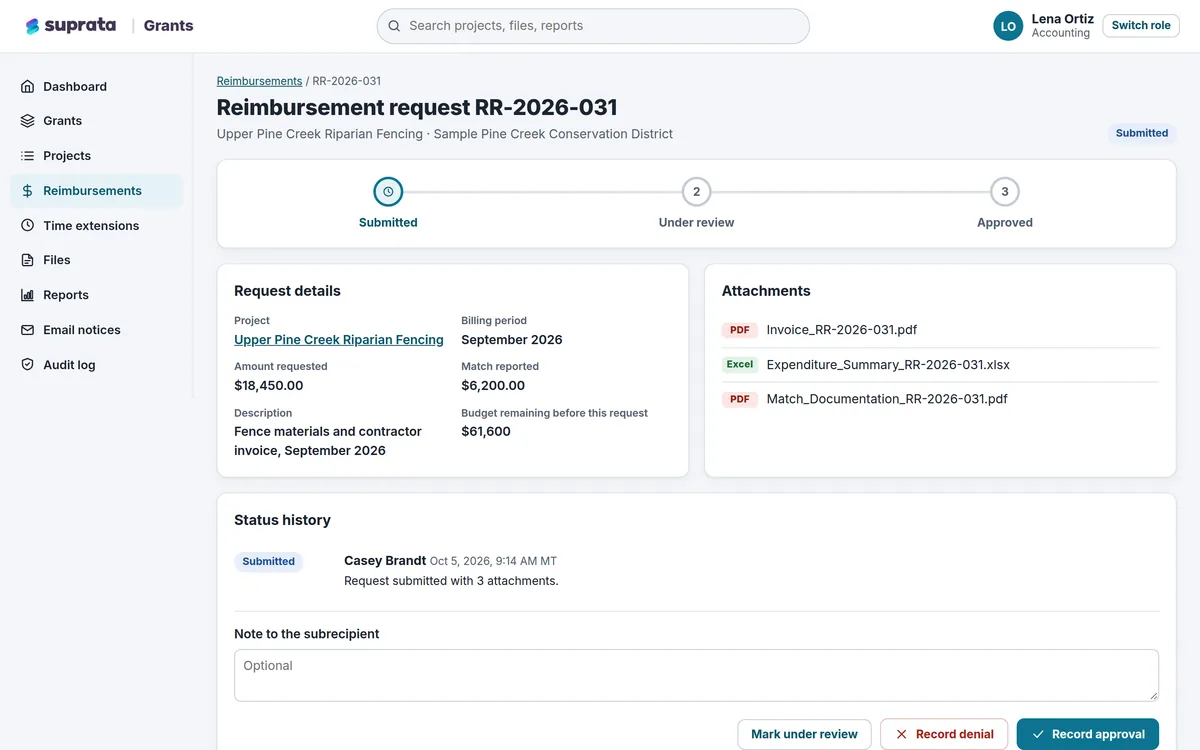Screen dimensions: 1200x750
Task: Click the Grants layers icon in sidebar
Action: [28, 121]
